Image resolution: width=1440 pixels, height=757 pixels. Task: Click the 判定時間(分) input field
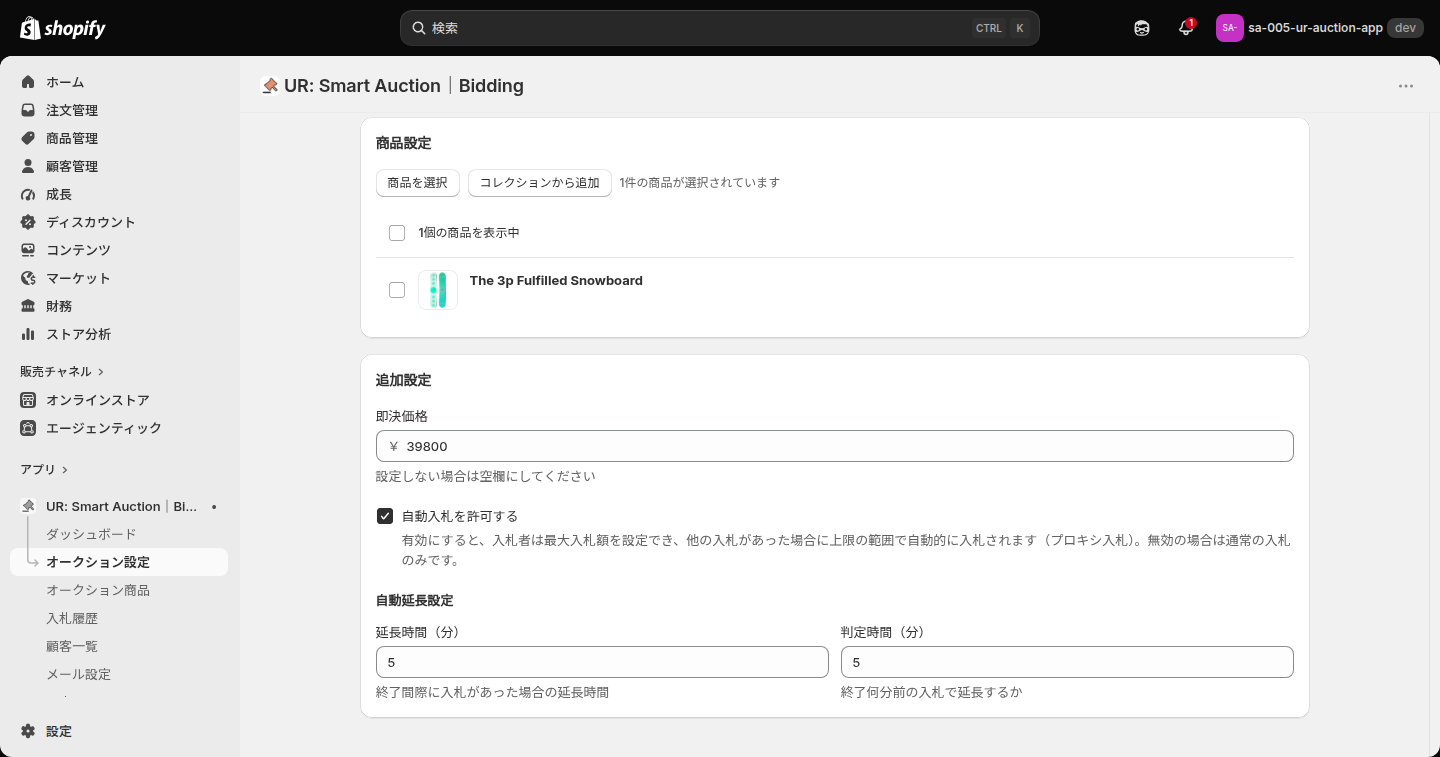(1067, 662)
